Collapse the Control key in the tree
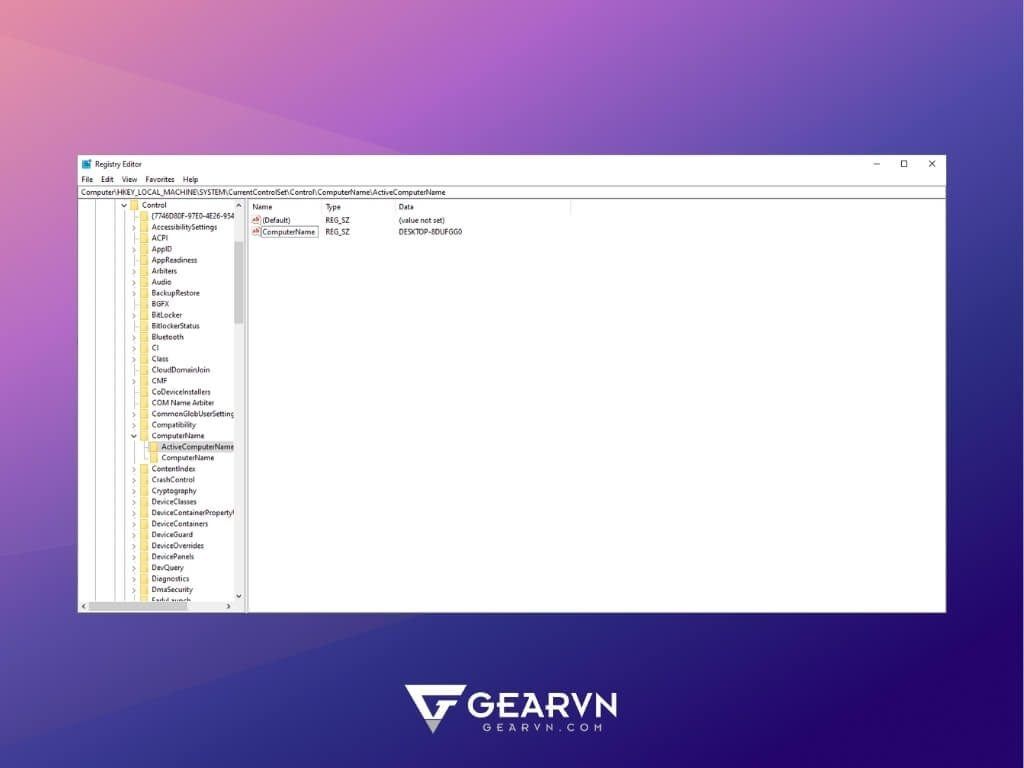 click(x=123, y=205)
